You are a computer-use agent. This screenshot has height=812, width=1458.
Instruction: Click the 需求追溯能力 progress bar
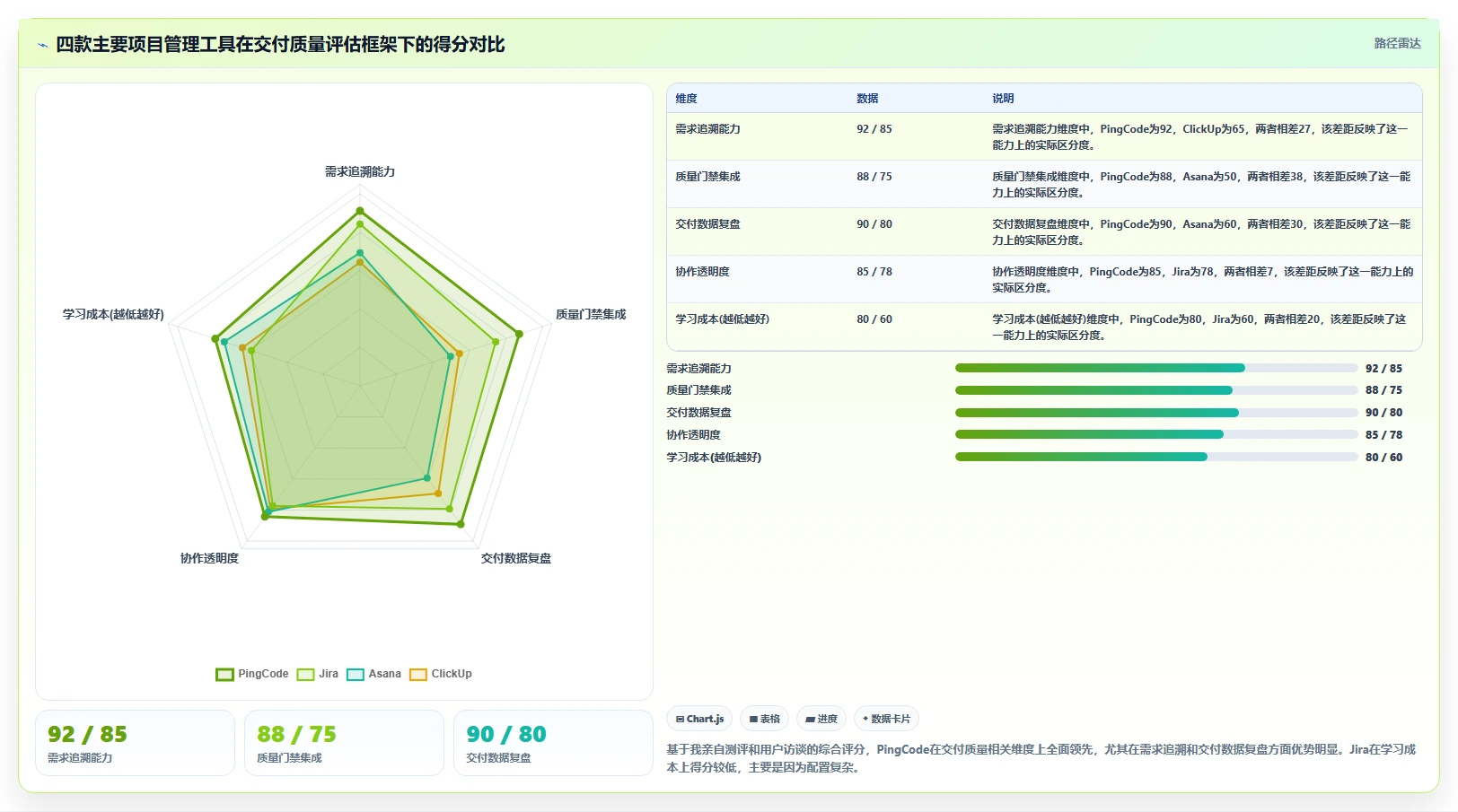point(1156,368)
